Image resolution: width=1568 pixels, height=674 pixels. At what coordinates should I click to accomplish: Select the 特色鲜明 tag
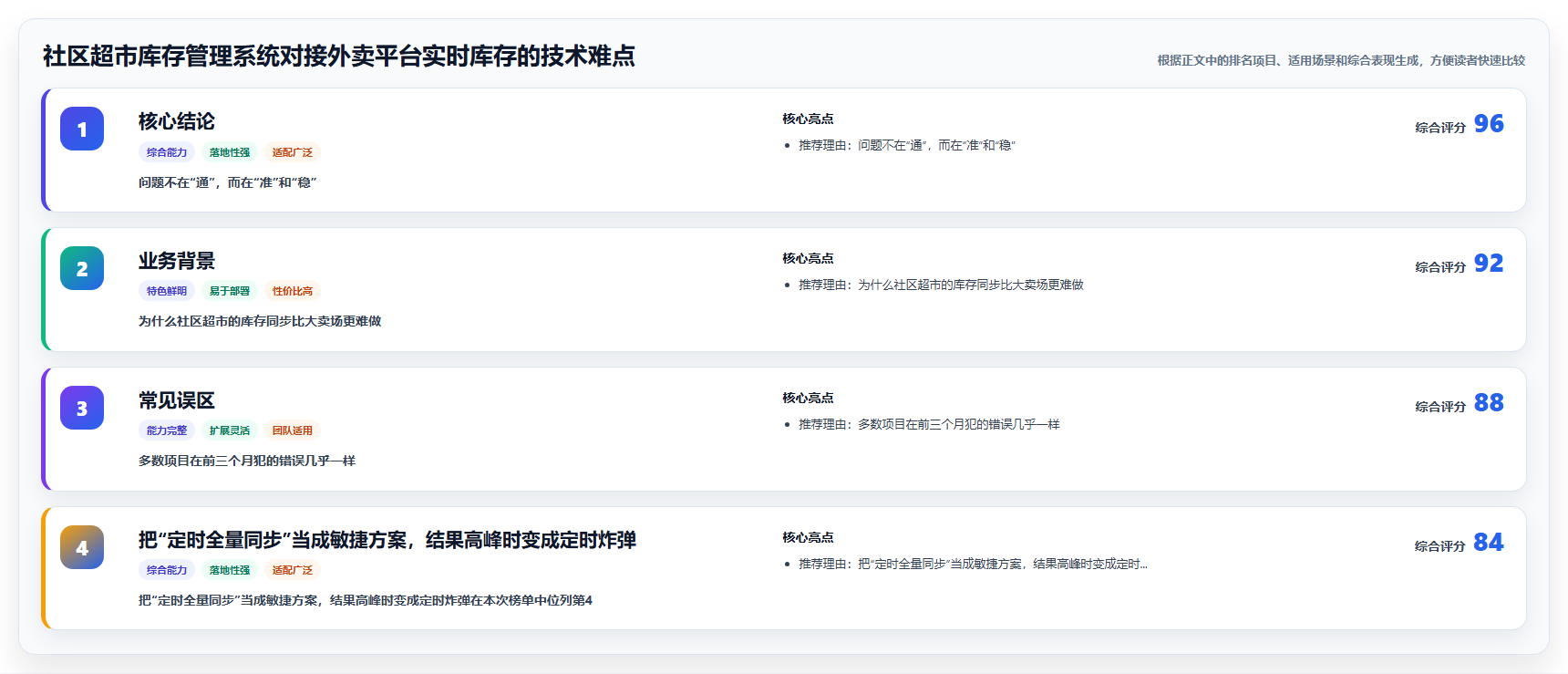pos(167,291)
